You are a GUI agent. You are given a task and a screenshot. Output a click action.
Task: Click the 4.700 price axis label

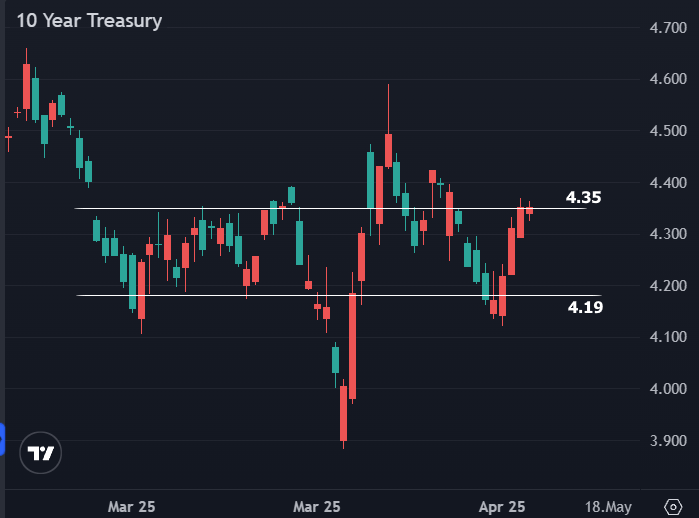pyautogui.click(x=666, y=28)
